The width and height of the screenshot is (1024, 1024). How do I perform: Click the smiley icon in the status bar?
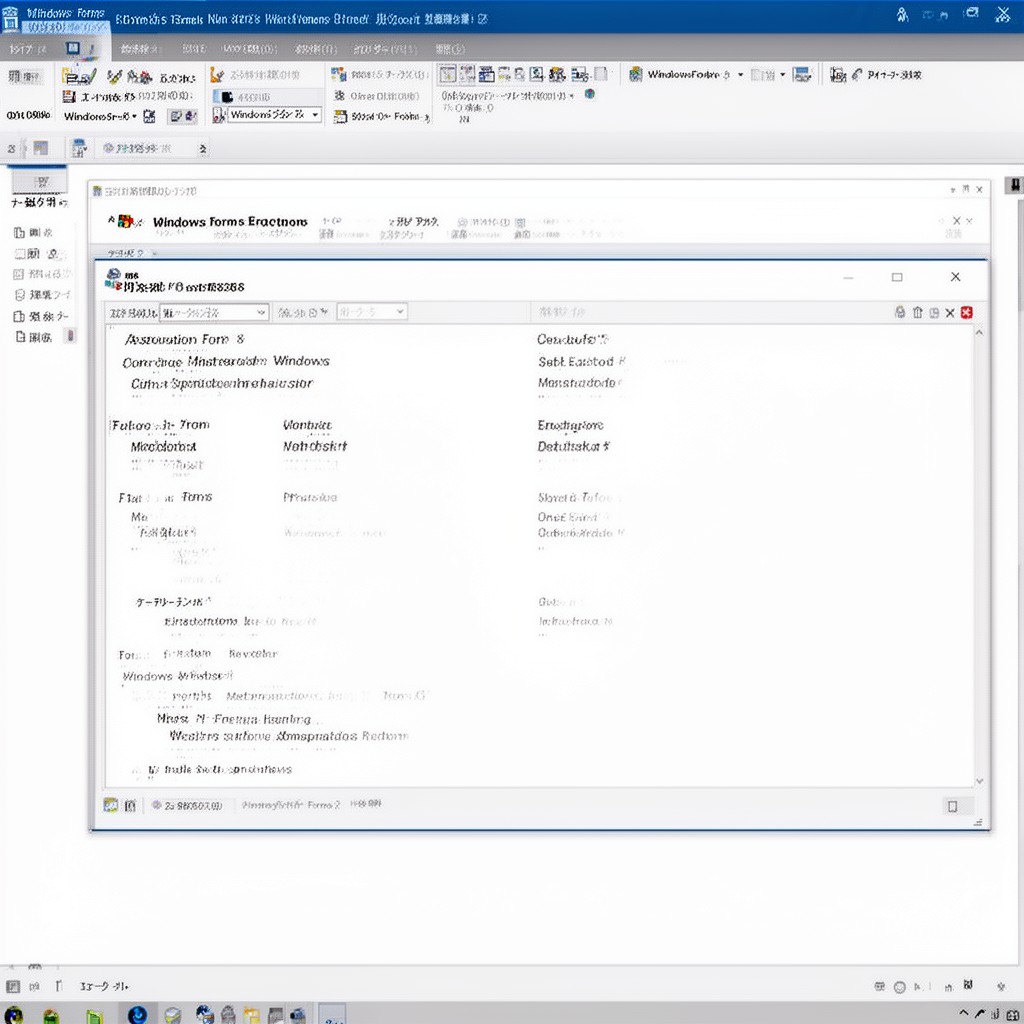[x=900, y=987]
